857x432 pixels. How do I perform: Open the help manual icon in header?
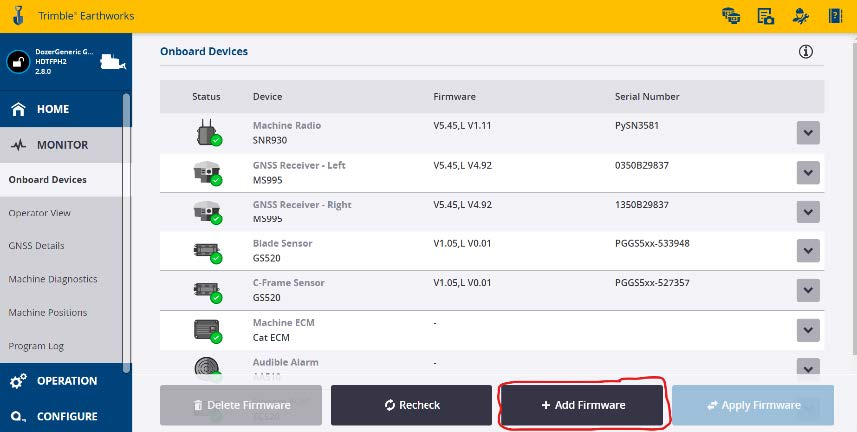835,16
